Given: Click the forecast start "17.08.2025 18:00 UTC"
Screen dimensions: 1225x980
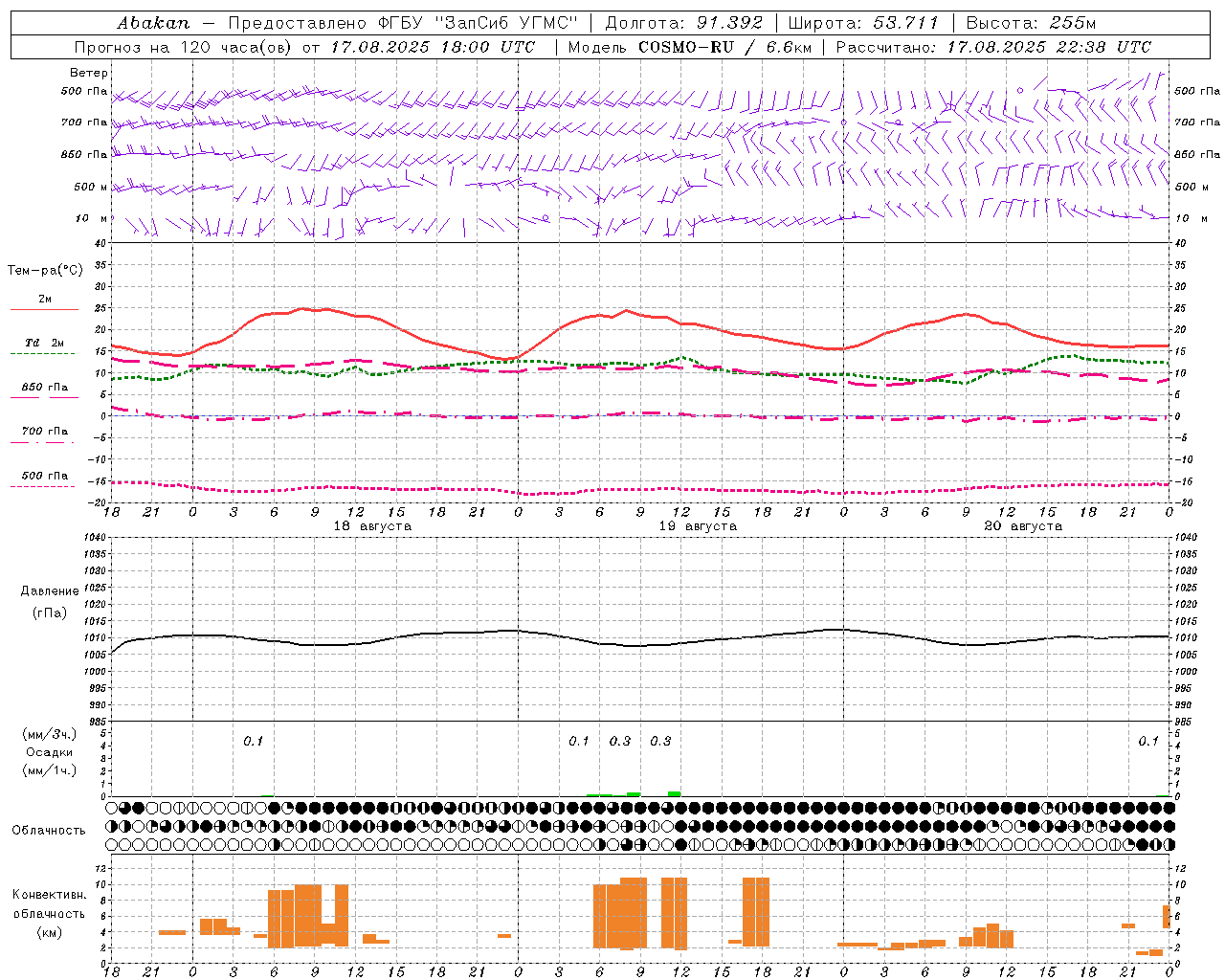Looking at the screenshot, I should [x=433, y=47].
